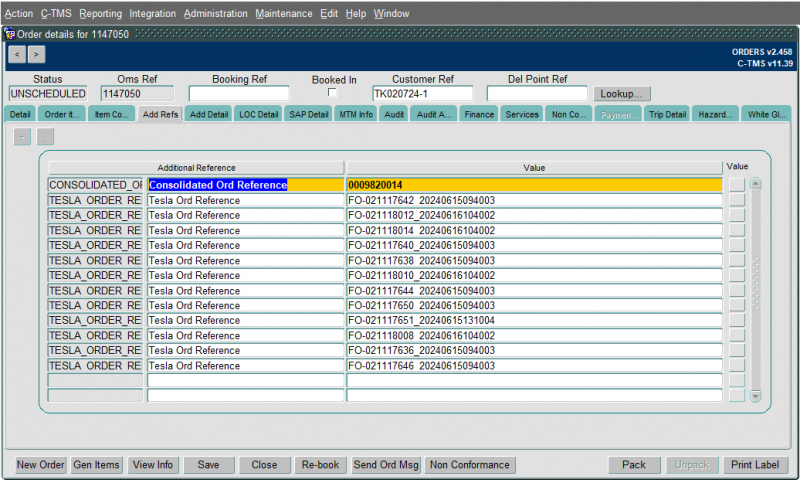Switch to the White Gl... tab
Viewport: 800px width, 483px height.
(766, 114)
